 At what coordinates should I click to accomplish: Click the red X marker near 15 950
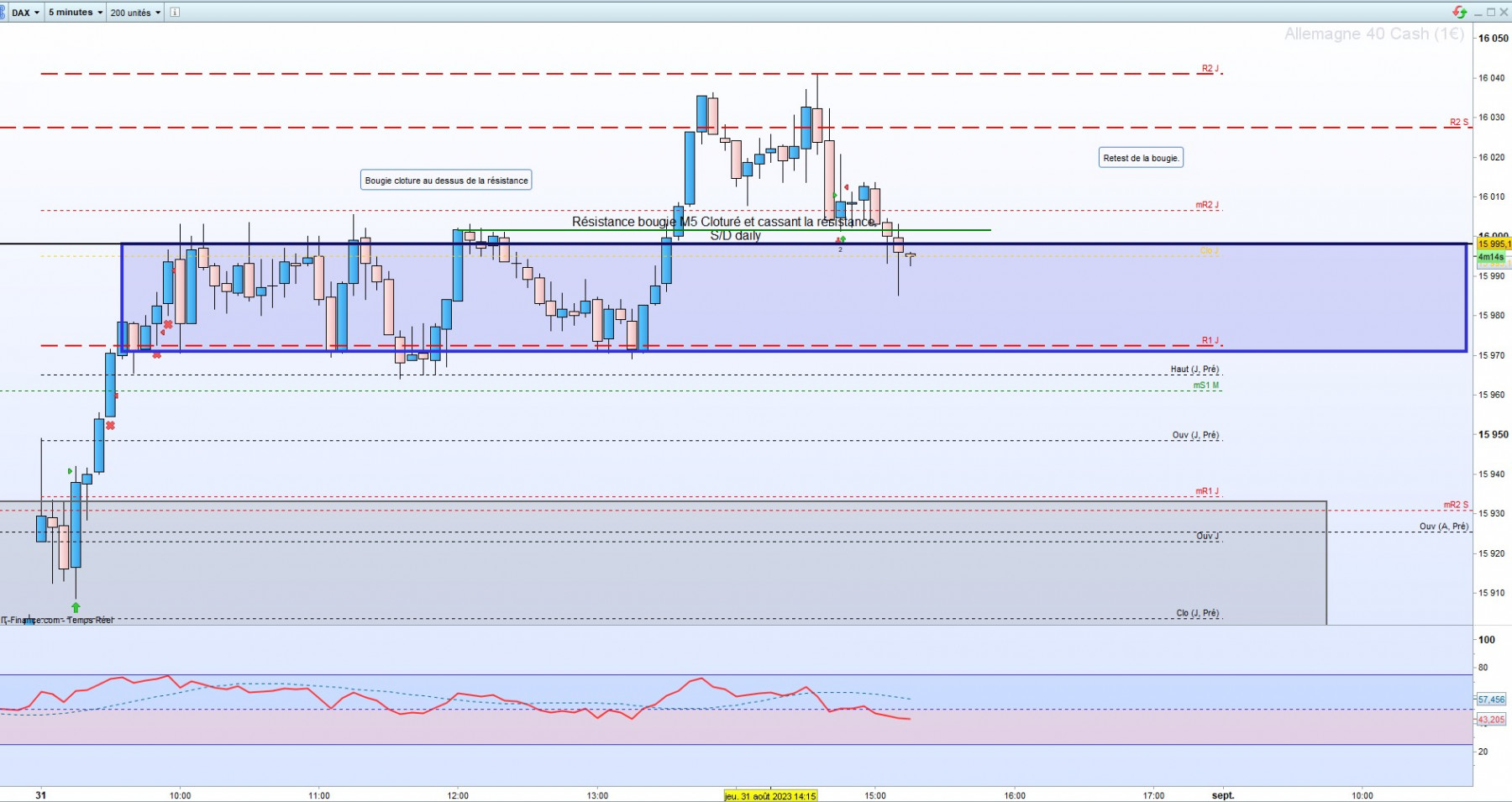(x=110, y=426)
